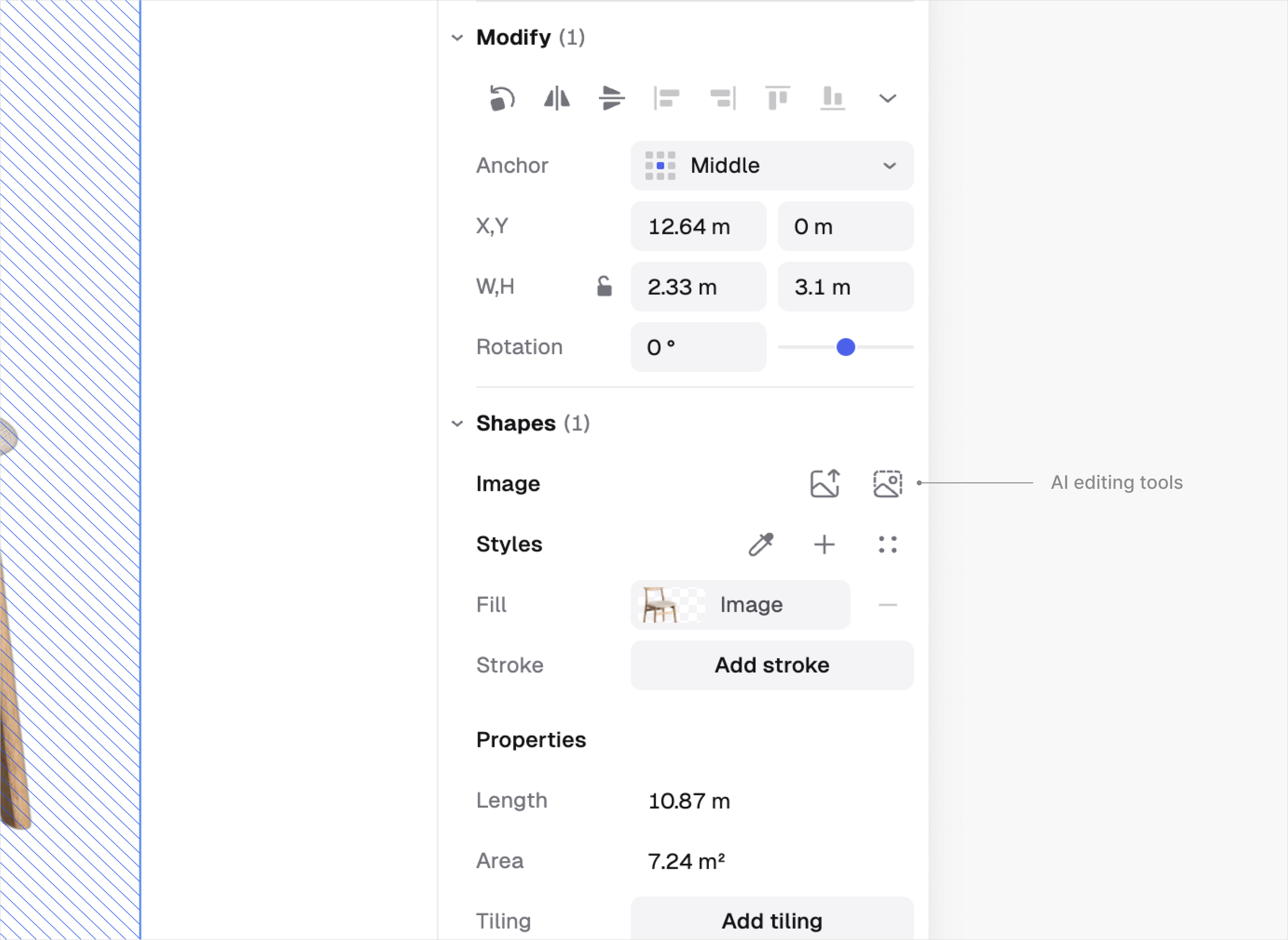Image resolution: width=1288 pixels, height=940 pixels.
Task: Remove the image fill with minus
Action: 887,605
